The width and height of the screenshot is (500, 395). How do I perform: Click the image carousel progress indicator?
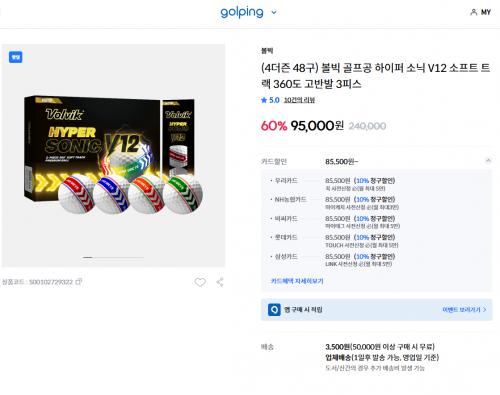click(113, 257)
